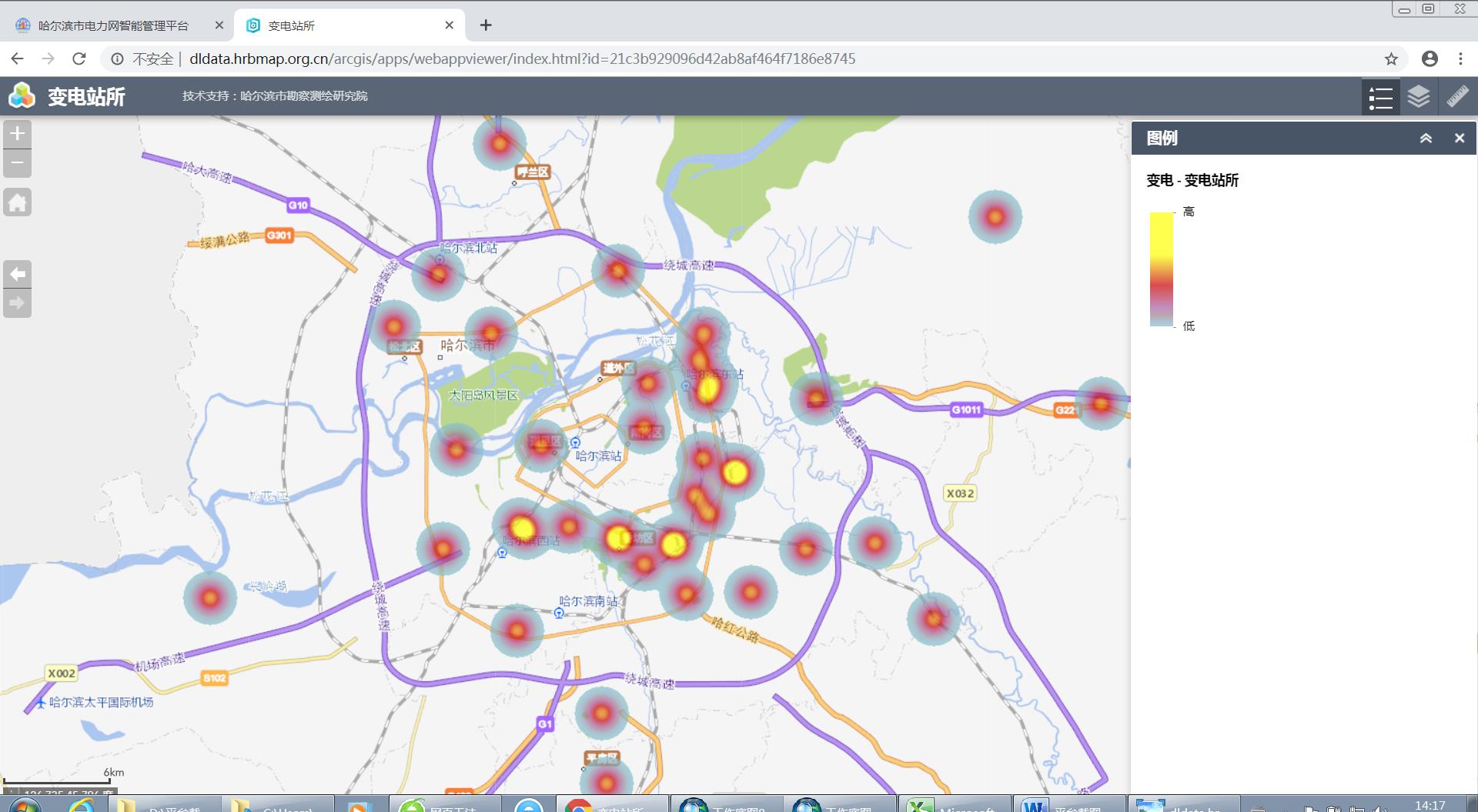Open Chrome from the Windows taskbar
The image size is (1478, 812).
[x=614, y=804]
